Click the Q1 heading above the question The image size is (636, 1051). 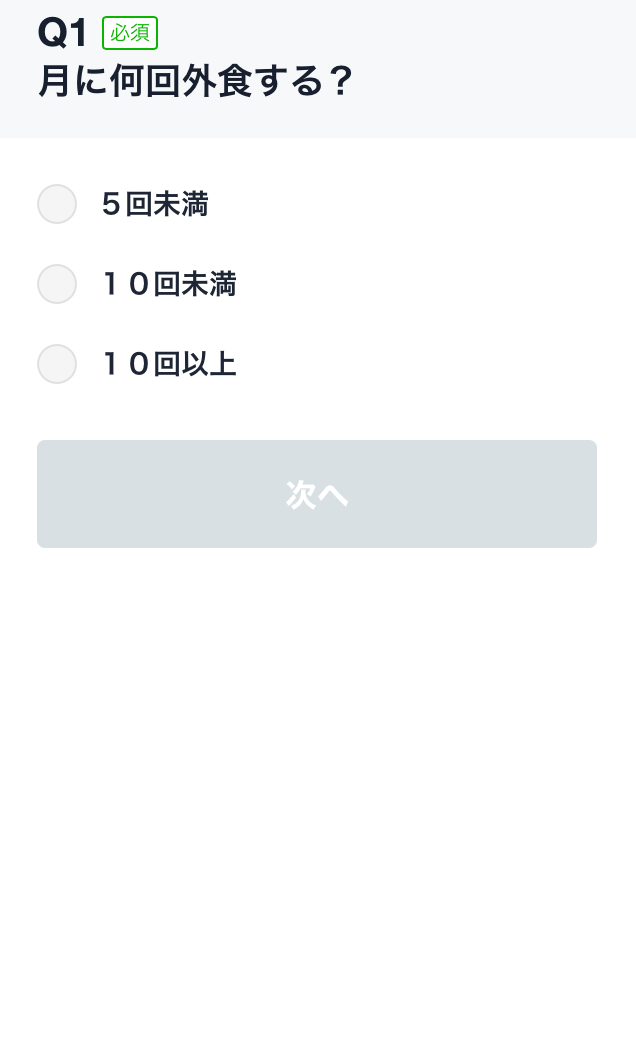click(x=63, y=34)
